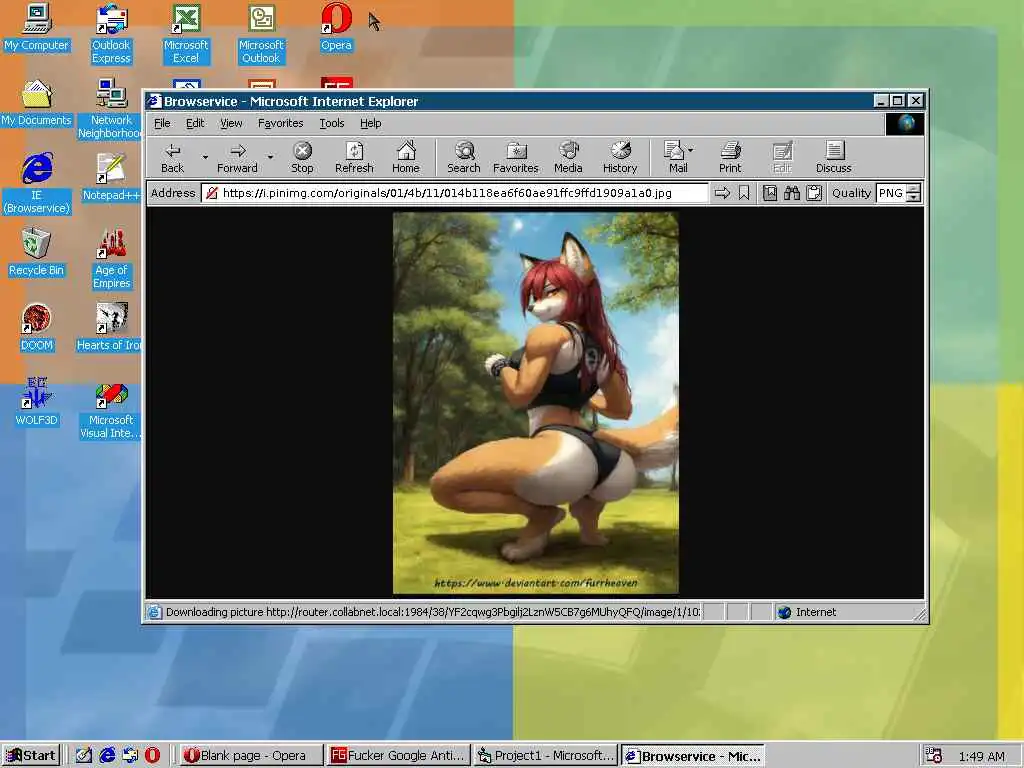This screenshot has height=768, width=1024.
Task: Click the IE globe throbber logo
Action: pyautogui.click(x=905, y=123)
